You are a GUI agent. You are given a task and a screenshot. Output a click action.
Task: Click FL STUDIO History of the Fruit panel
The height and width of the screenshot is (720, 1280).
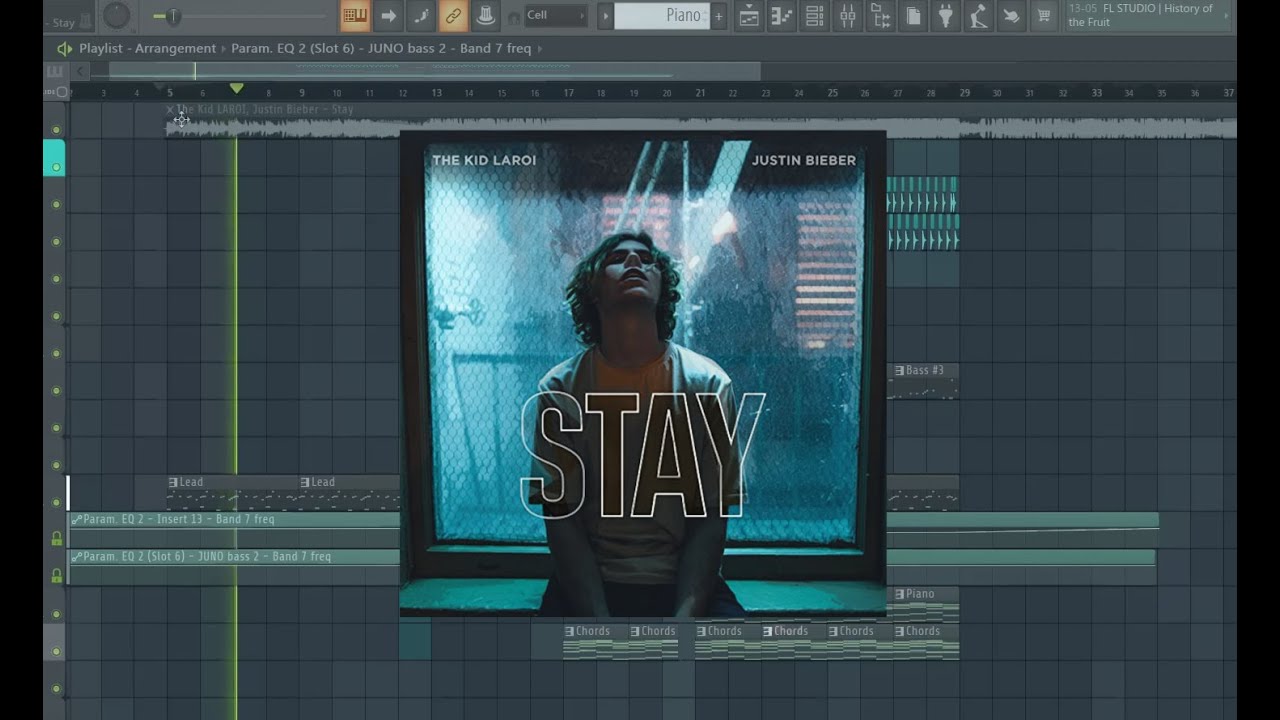[x=1148, y=15]
